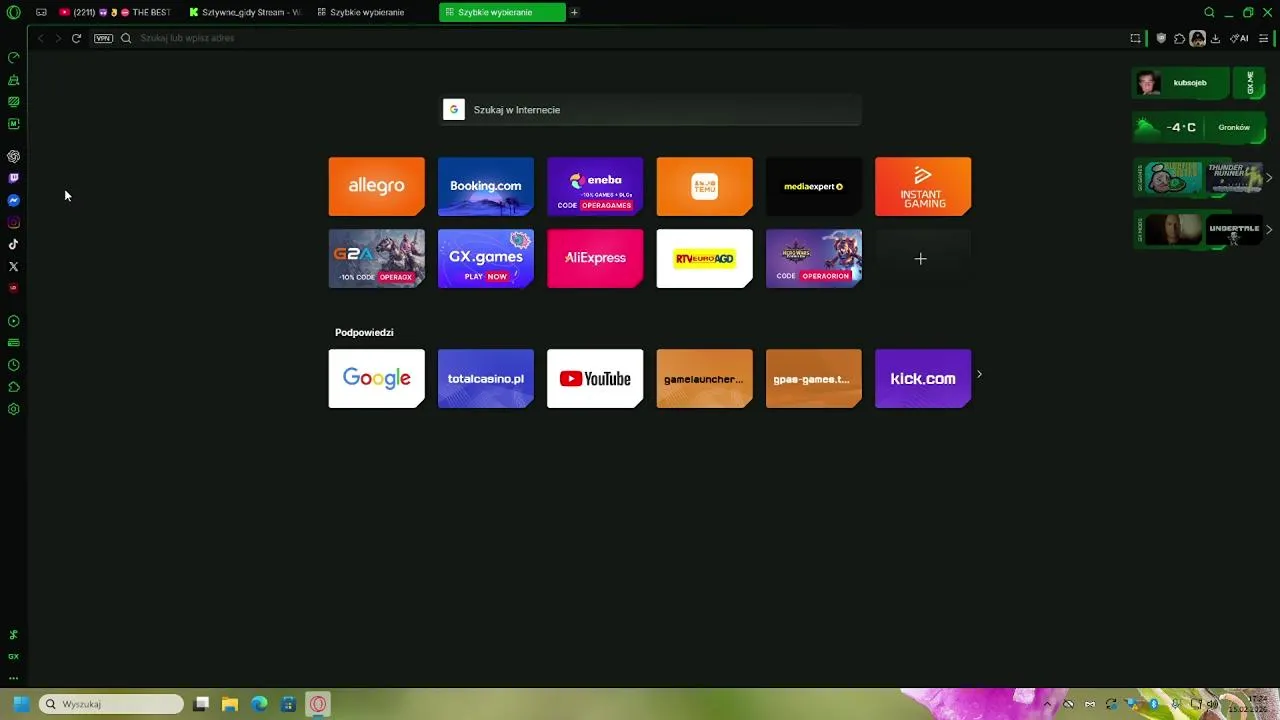This screenshot has width=1280, height=720.
Task: Open the AliExpress speed dial tile
Action: click(595, 258)
